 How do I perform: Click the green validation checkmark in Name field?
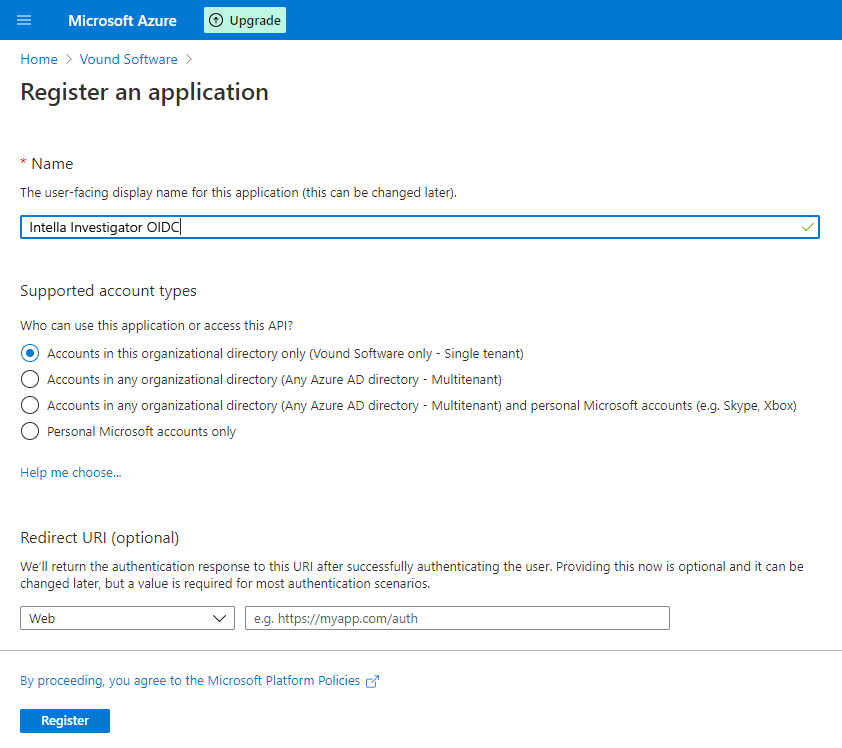(806, 227)
